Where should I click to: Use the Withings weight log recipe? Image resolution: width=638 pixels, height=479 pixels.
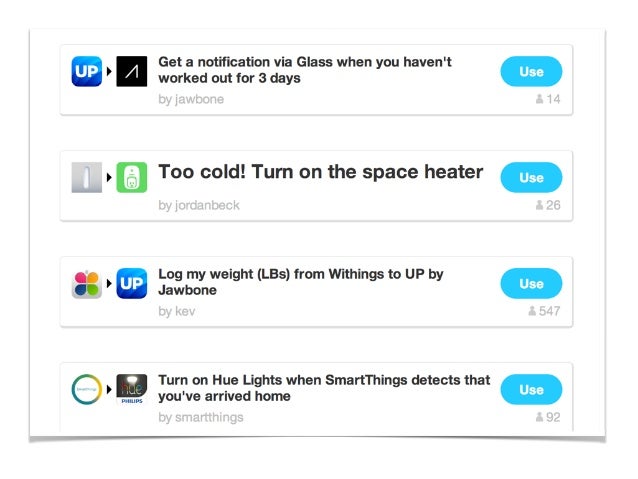531,284
